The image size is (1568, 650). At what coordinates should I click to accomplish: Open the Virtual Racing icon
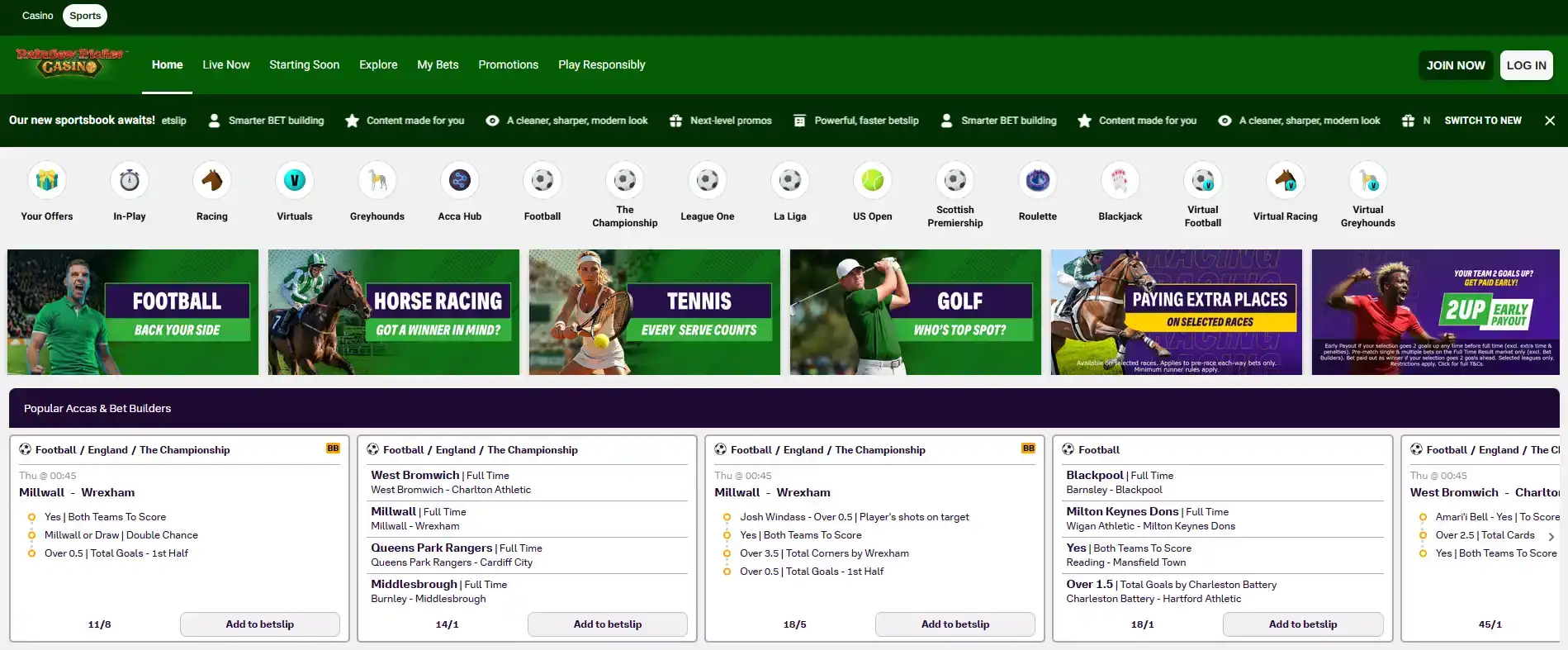point(1286,180)
